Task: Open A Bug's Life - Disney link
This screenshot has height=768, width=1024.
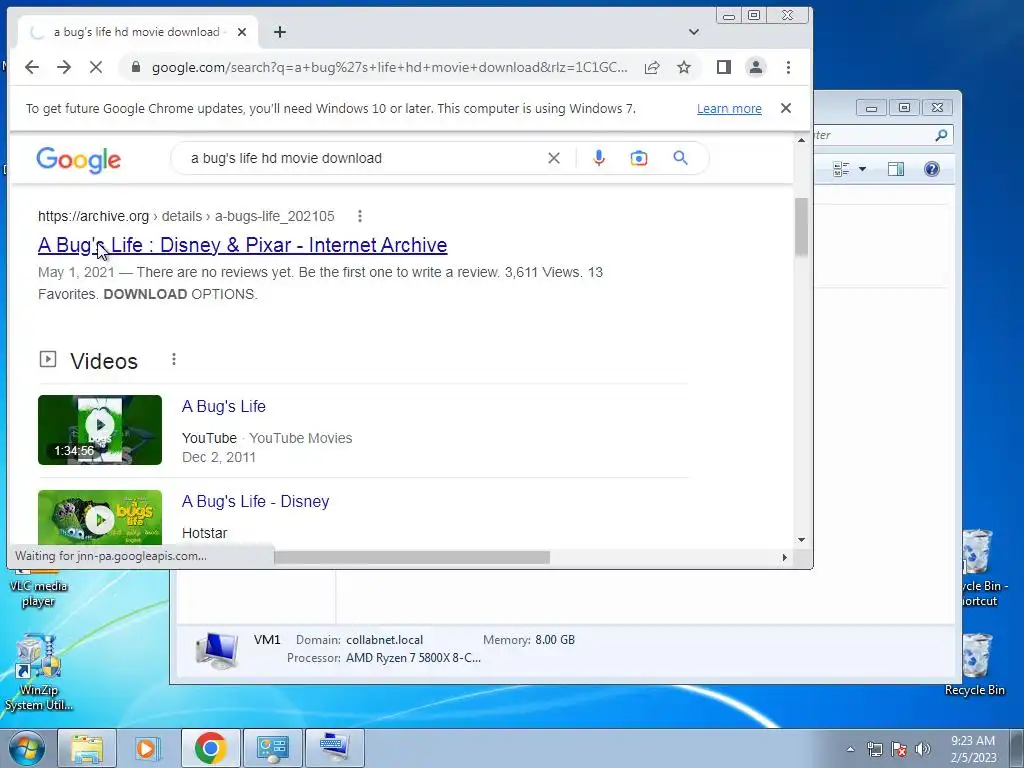Action: 255,502
